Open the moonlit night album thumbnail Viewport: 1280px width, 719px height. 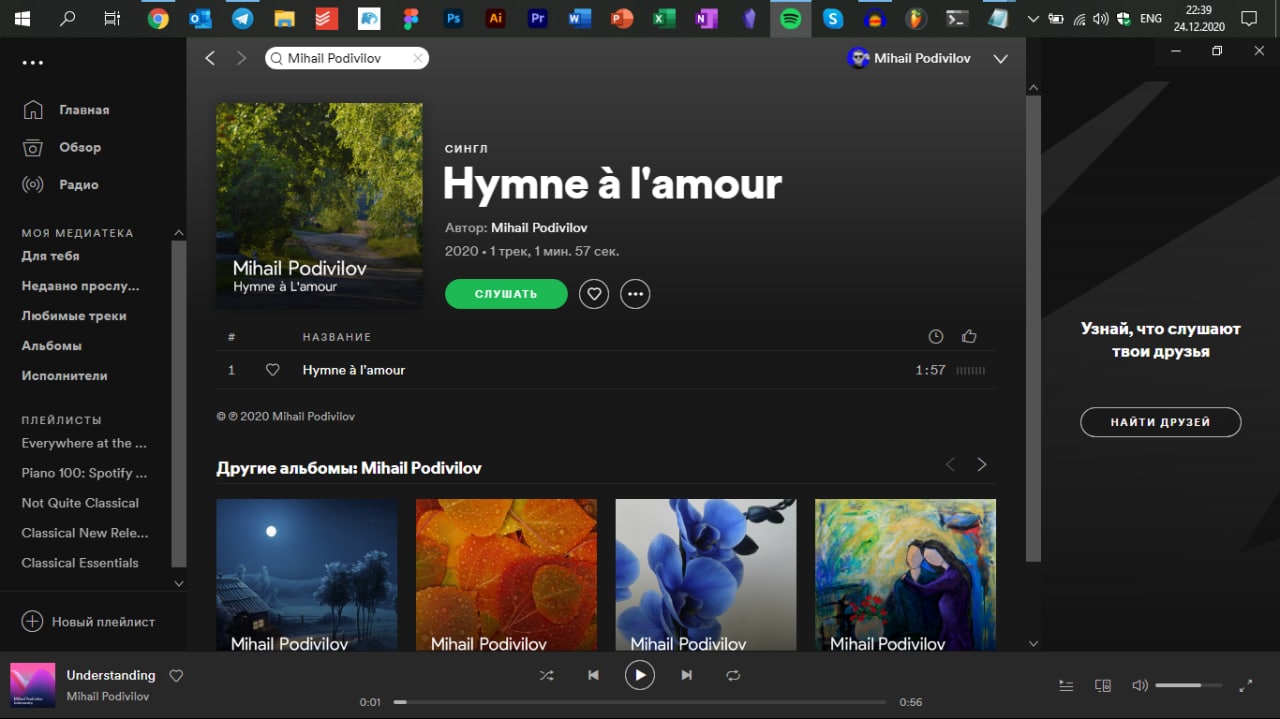click(x=307, y=576)
